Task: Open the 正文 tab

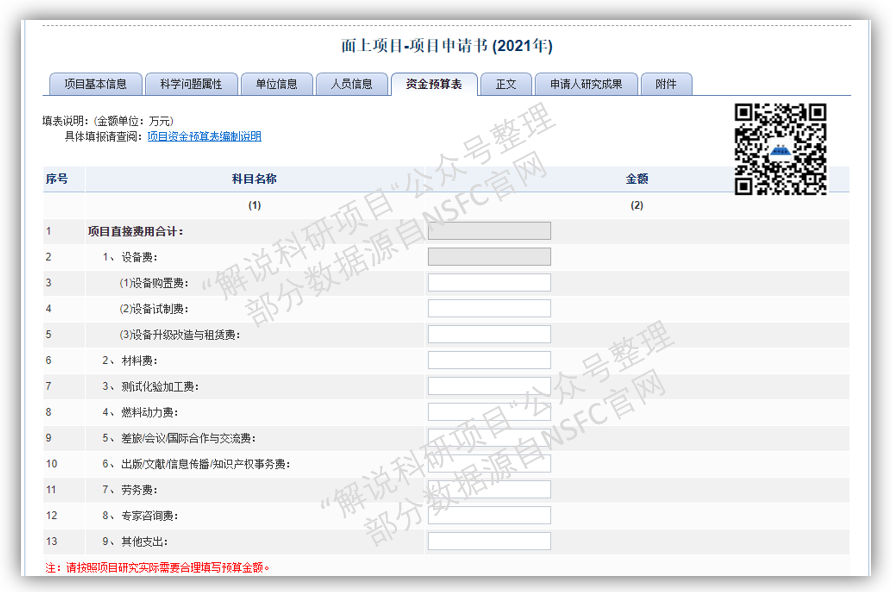Action: point(506,84)
